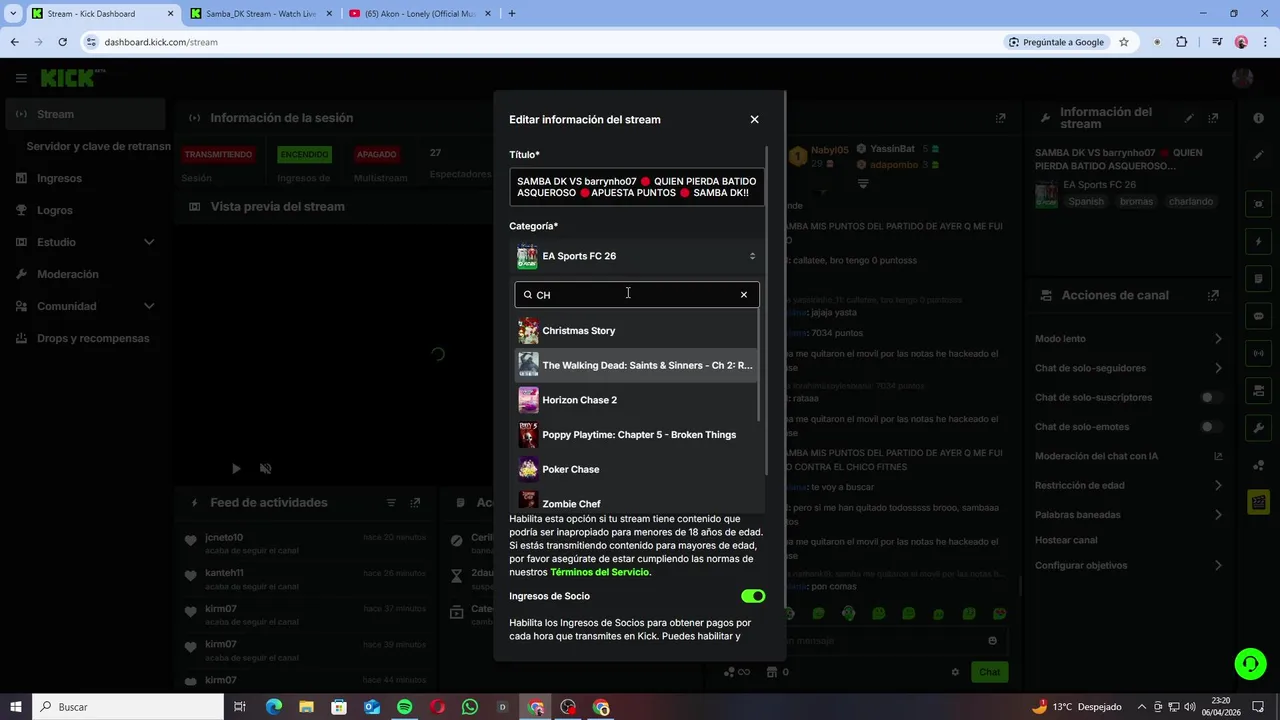Pop out the Acciones de canal panel
This screenshot has height=720, width=1280.
[x=1213, y=296]
